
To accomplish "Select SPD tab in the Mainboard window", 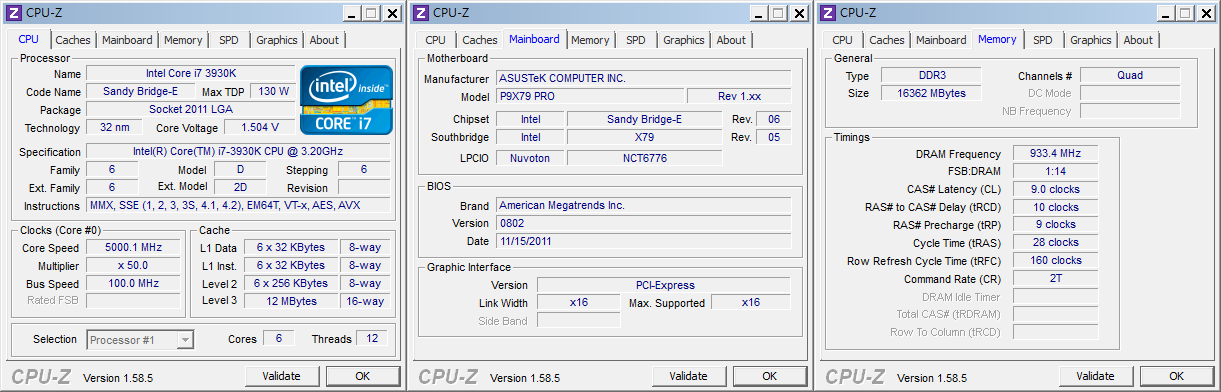I will pyautogui.click(x=636, y=40).
